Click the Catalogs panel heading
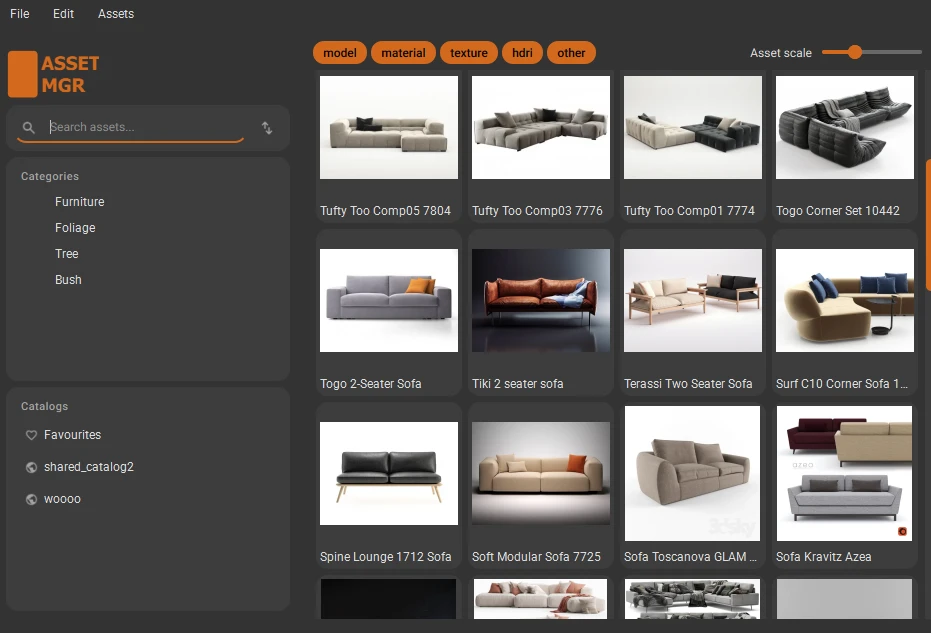This screenshot has height=633, width=931. click(x=45, y=407)
